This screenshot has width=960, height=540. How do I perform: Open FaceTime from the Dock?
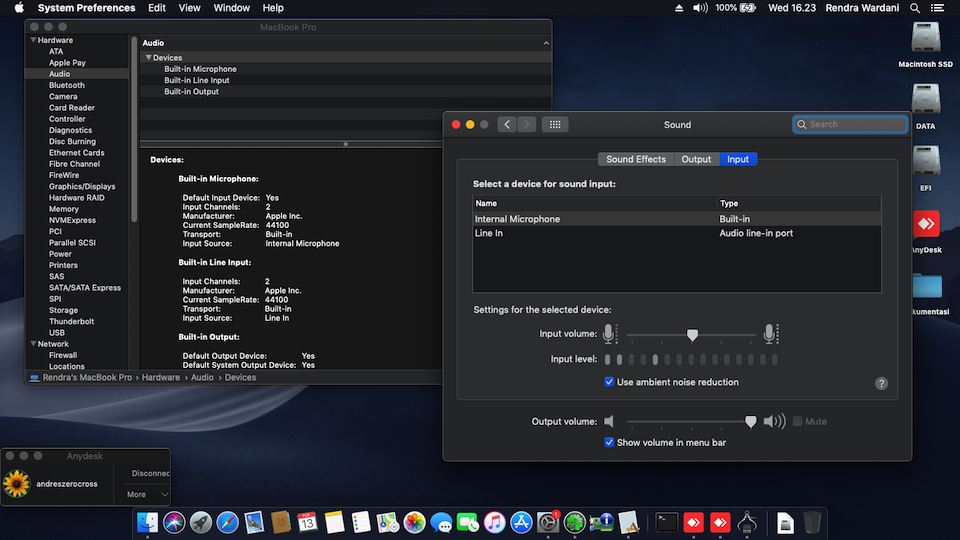[468, 522]
